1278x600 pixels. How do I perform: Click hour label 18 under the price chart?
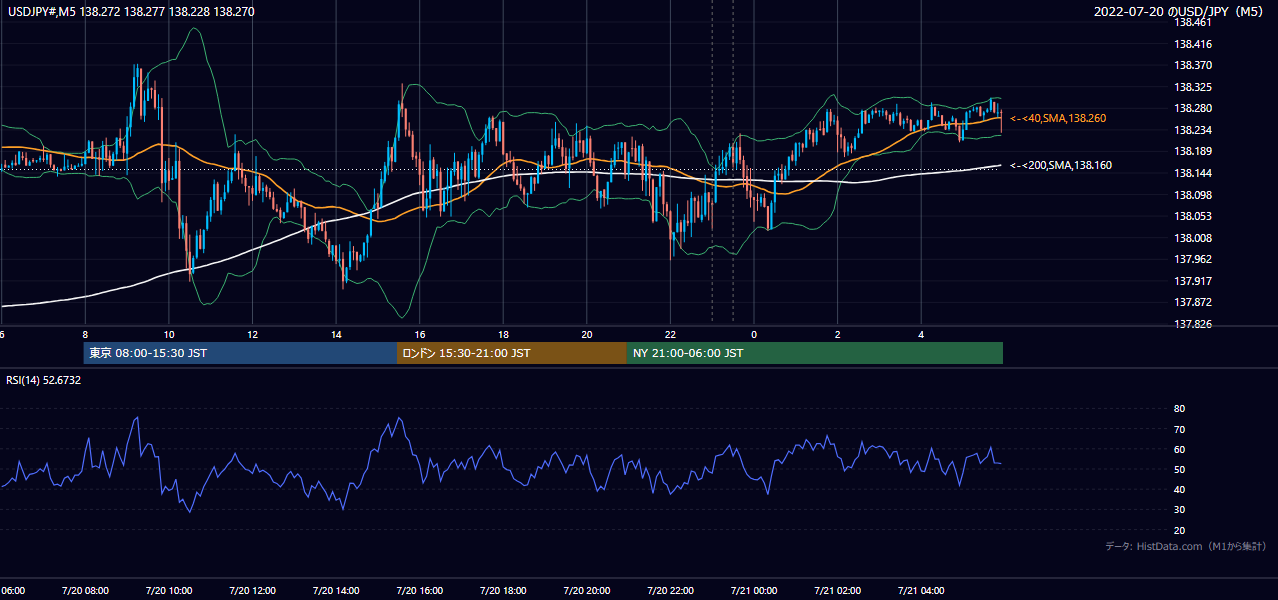503,335
